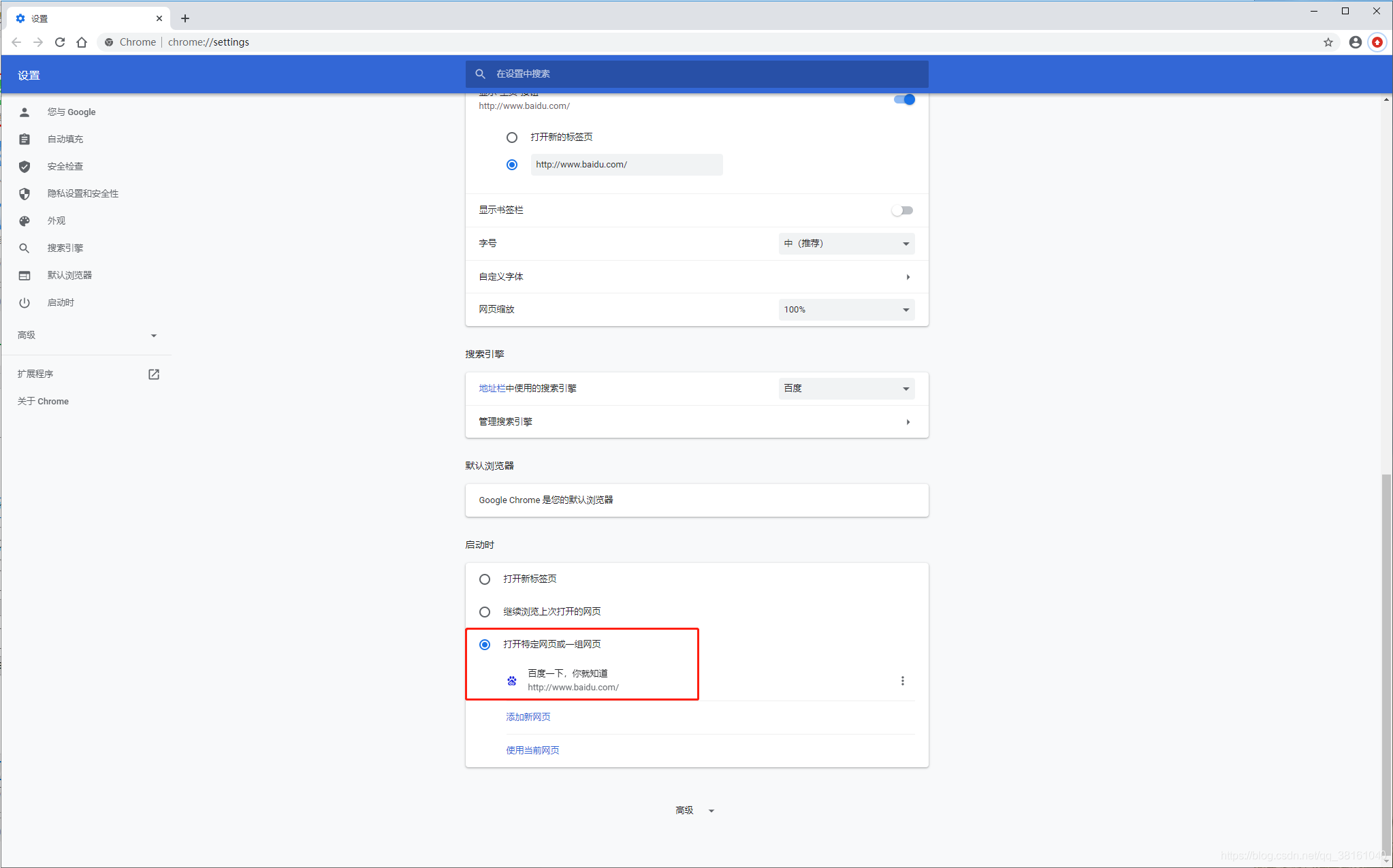Click the reload page icon
1393x868 pixels.
pos(60,42)
